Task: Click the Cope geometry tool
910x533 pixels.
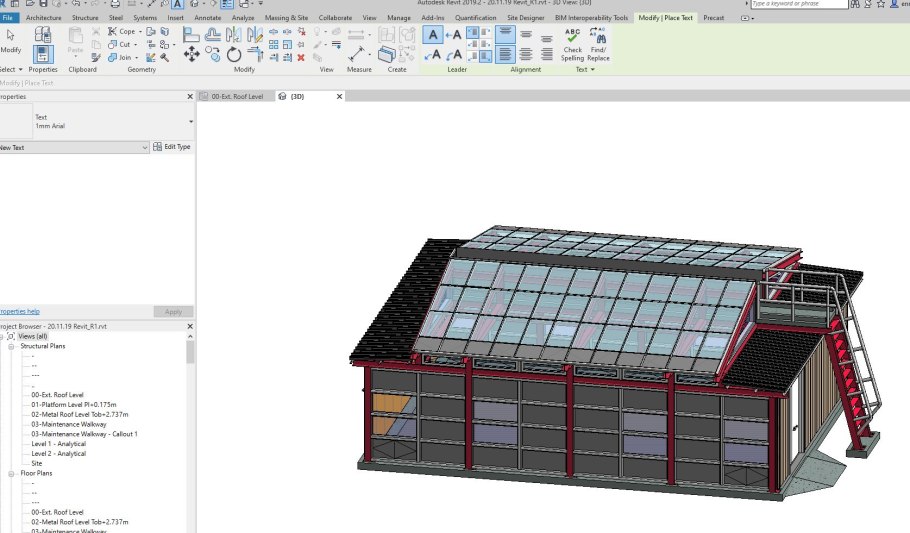Action: [x=122, y=31]
